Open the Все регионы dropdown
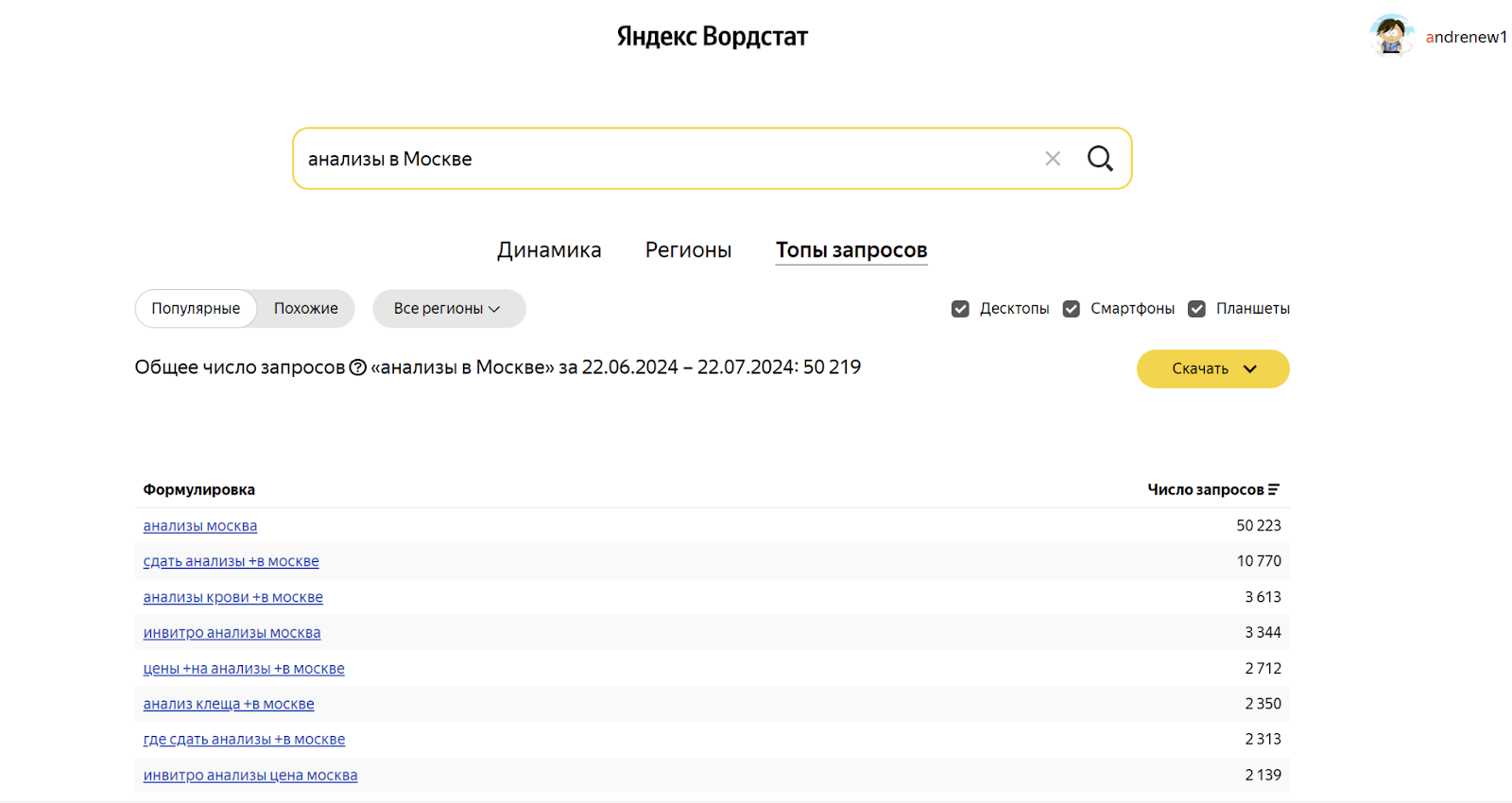 tap(449, 309)
